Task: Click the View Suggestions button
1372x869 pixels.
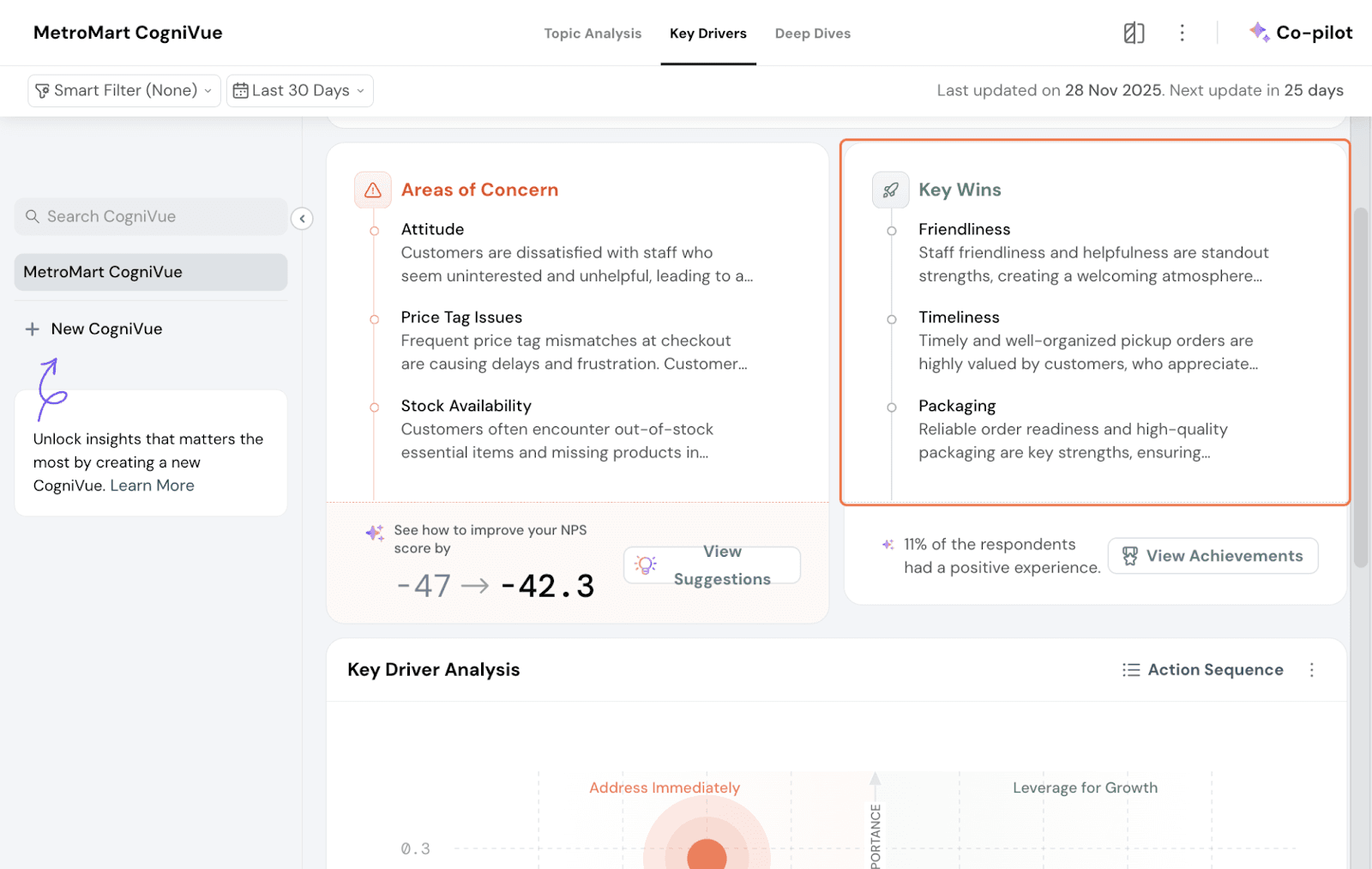Action: (x=712, y=565)
